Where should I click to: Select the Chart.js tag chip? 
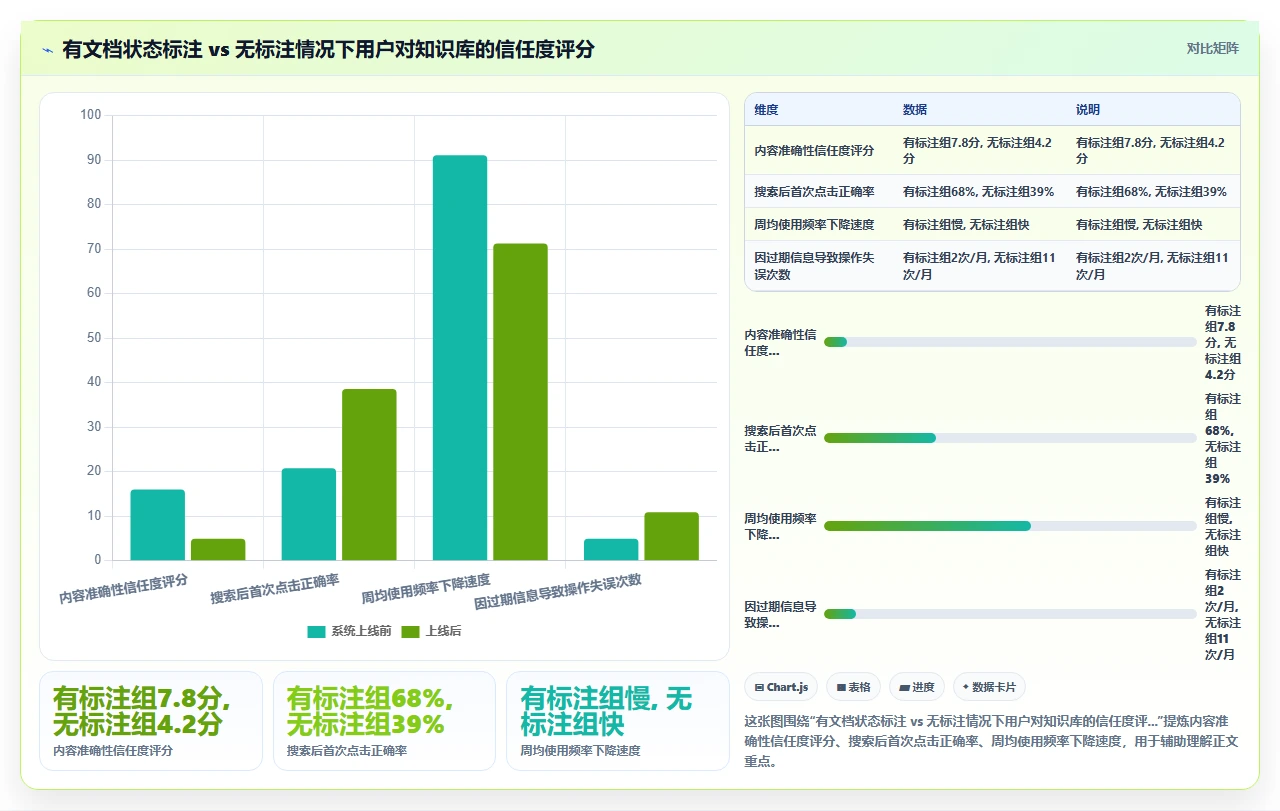[x=781, y=687]
